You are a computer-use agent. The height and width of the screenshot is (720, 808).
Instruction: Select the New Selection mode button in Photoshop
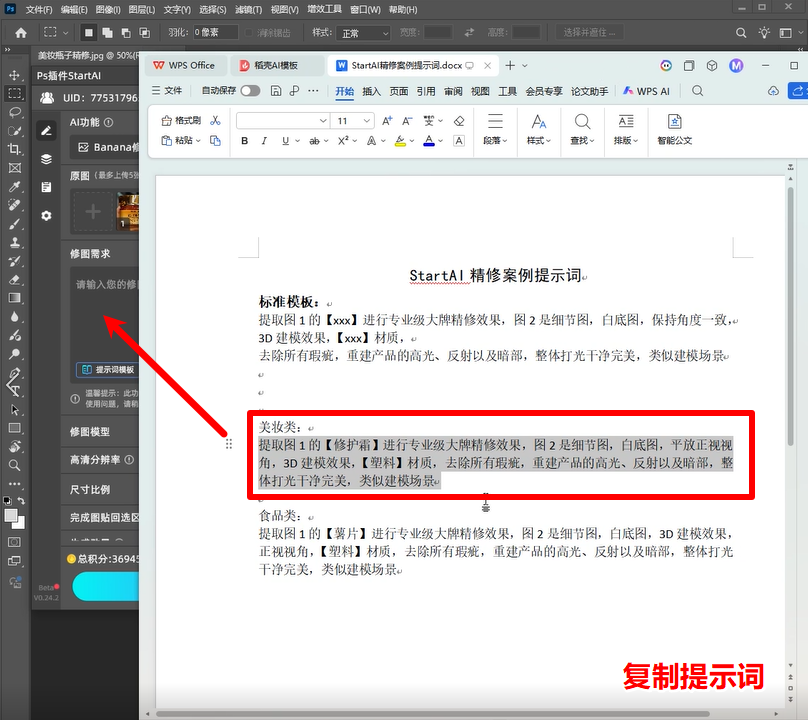tap(89, 33)
